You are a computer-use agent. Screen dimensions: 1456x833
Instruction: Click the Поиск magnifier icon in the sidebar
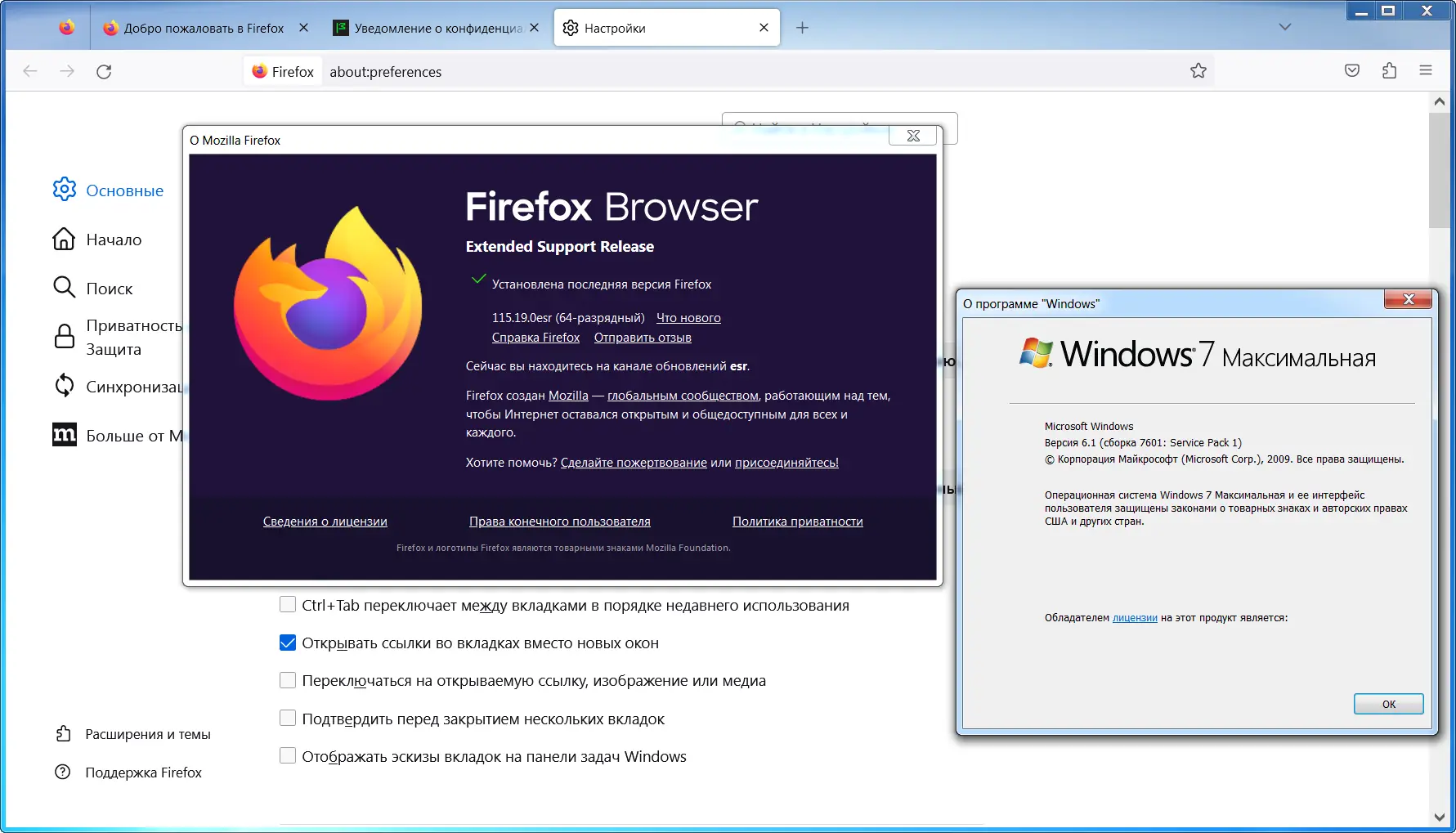coord(64,288)
